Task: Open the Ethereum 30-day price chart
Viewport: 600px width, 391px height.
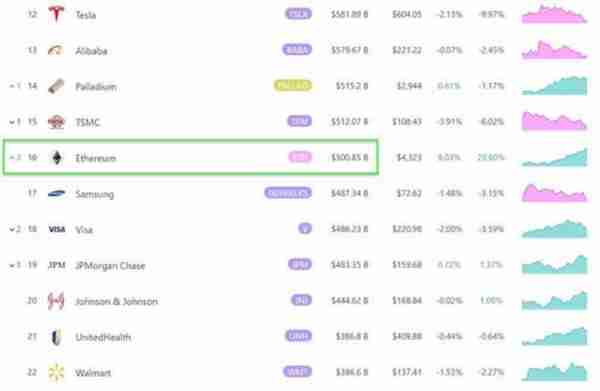Action: pyautogui.click(x=554, y=157)
